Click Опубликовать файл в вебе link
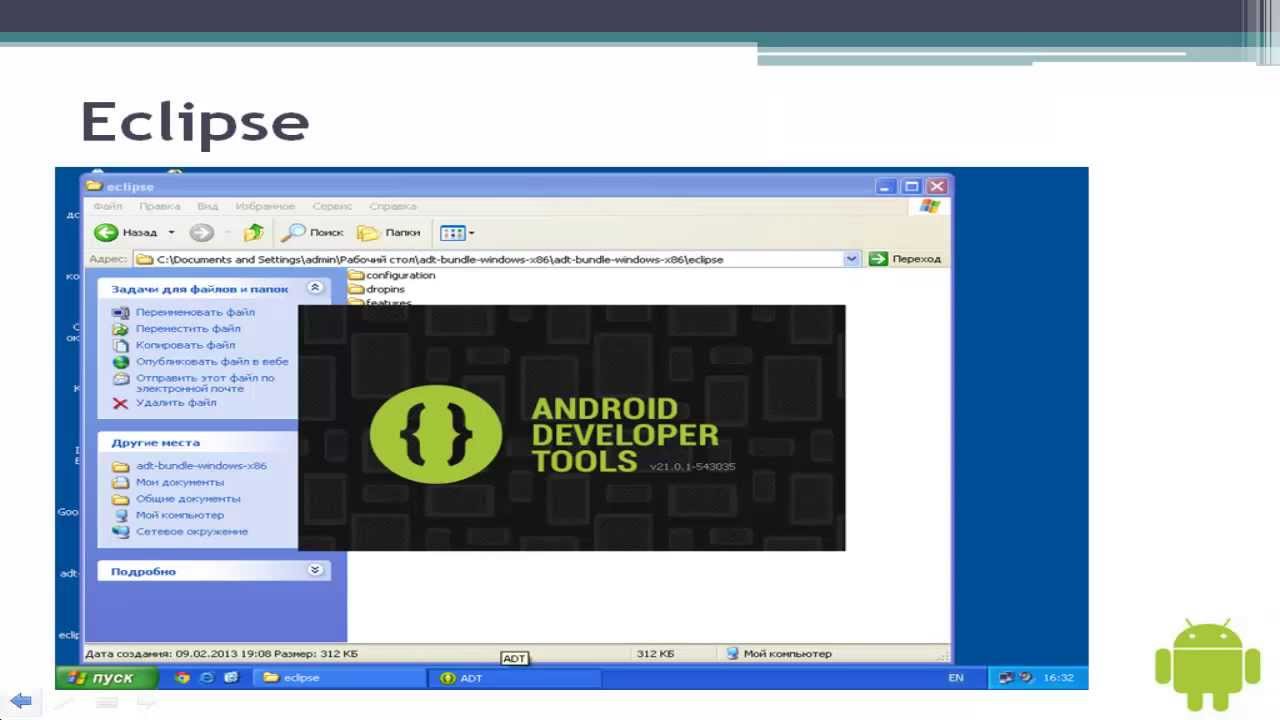The width and height of the screenshot is (1280, 720). point(212,361)
